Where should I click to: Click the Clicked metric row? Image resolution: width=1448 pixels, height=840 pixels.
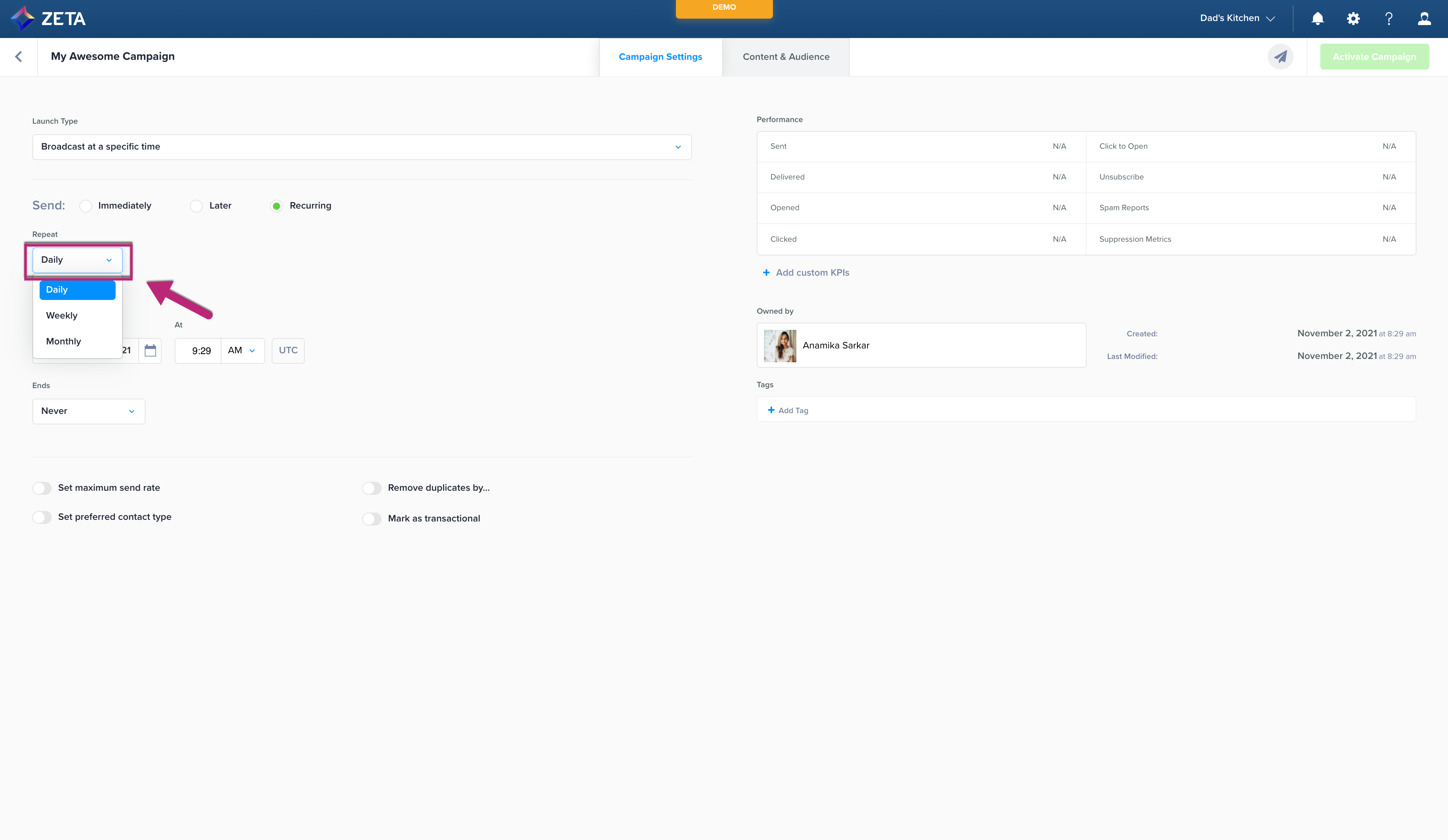pyautogui.click(x=921, y=239)
